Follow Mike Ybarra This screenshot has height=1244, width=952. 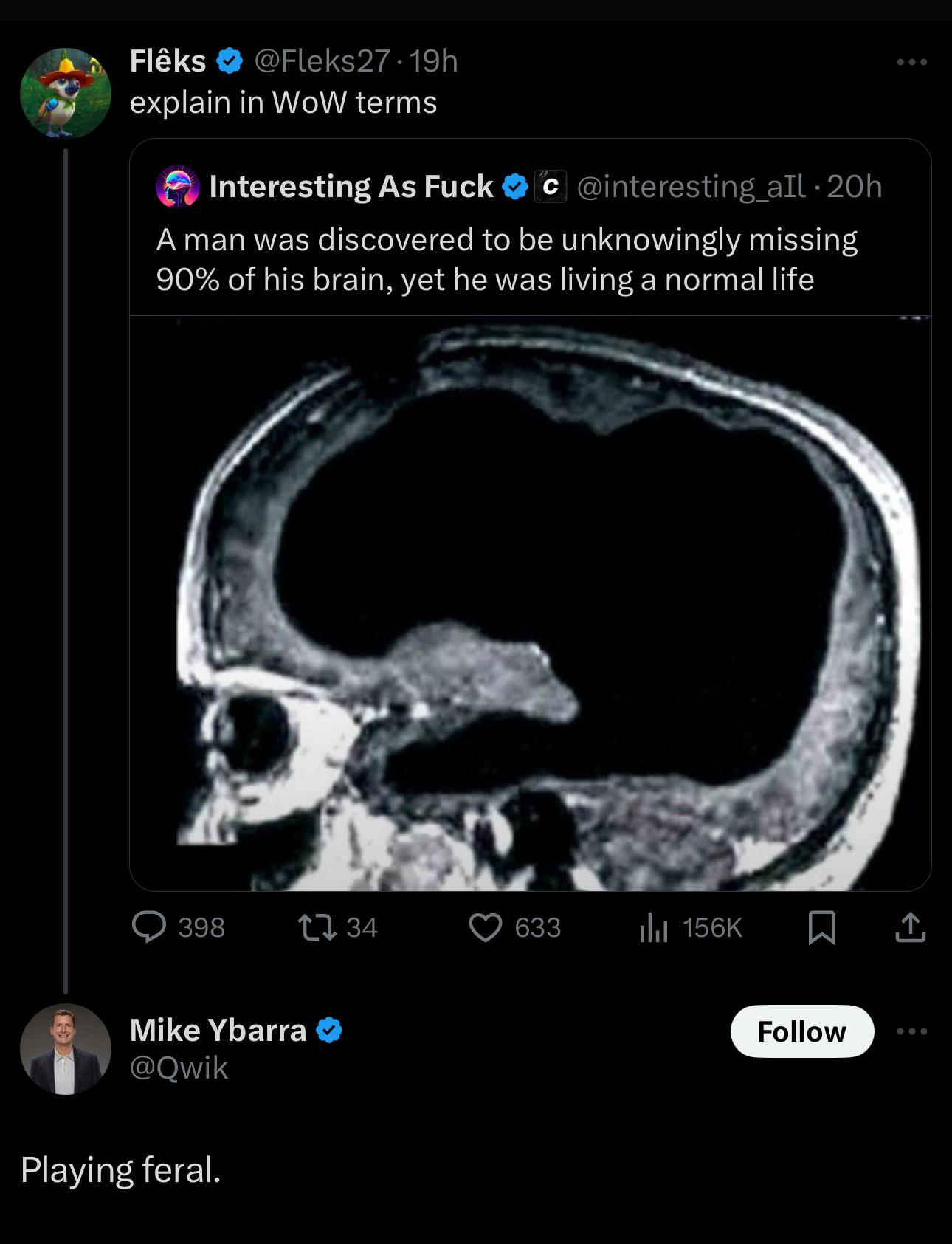(x=801, y=1031)
